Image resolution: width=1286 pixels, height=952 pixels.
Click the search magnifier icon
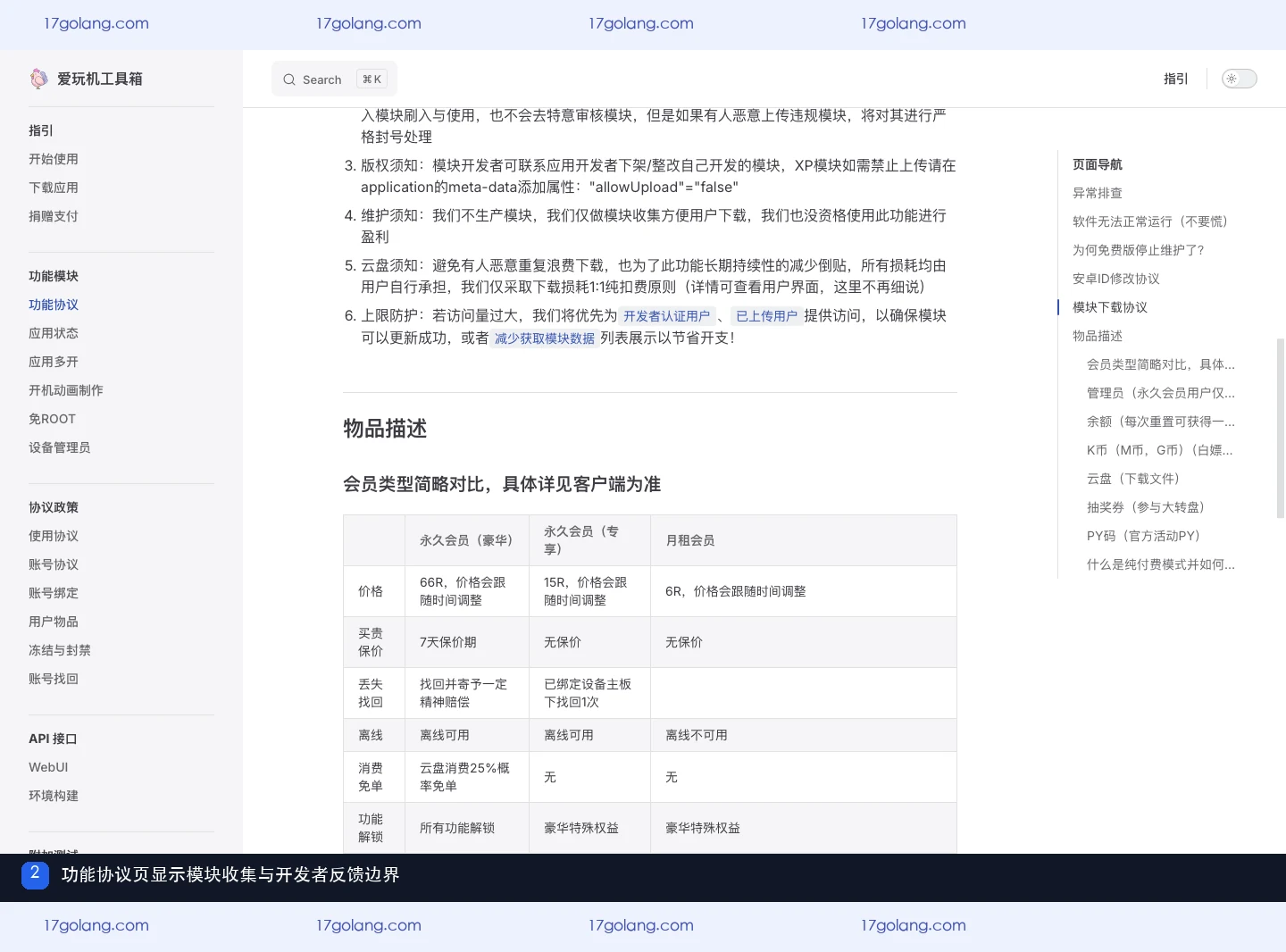point(289,79)
